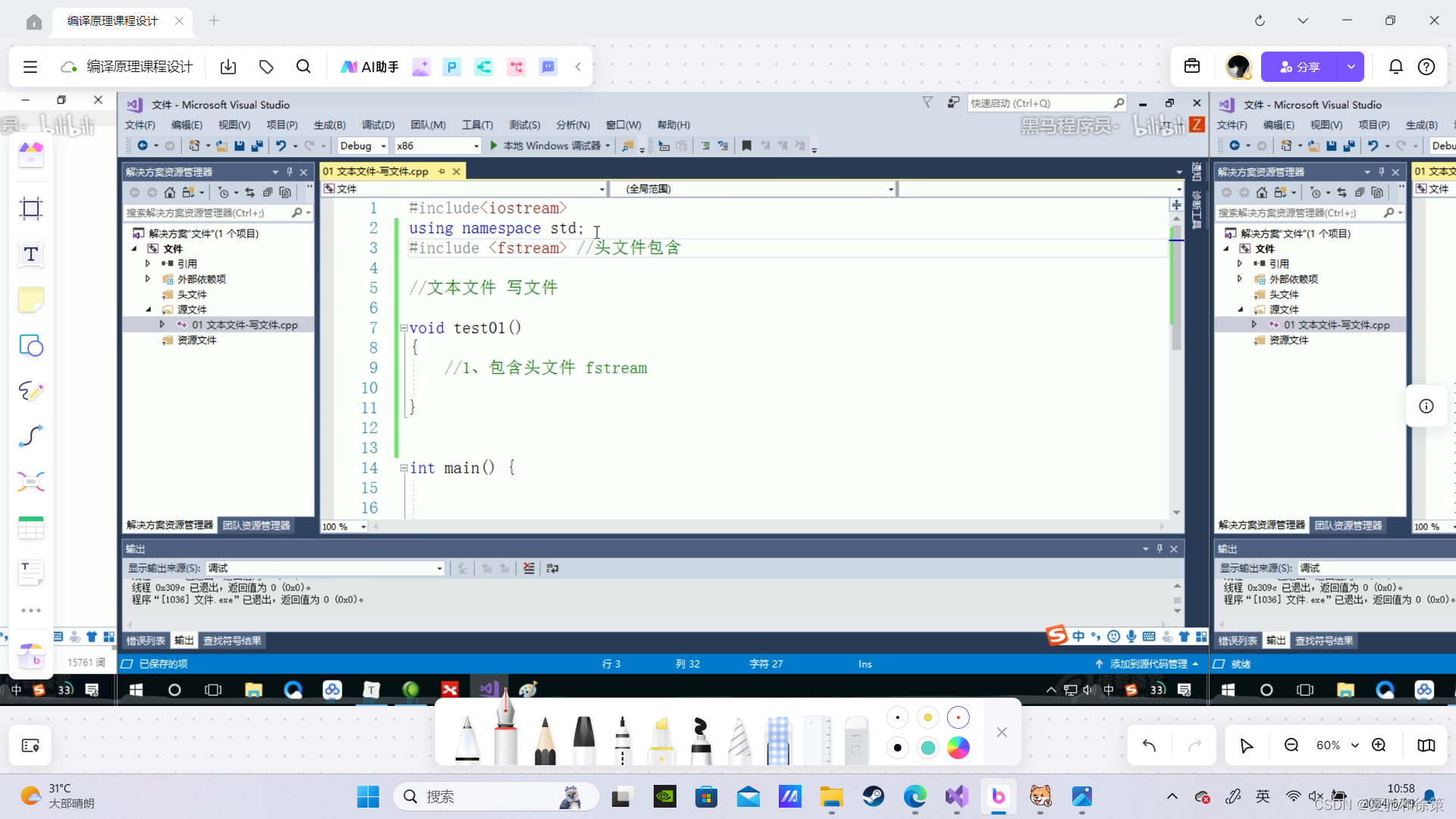Click the tag icon in top toolbar
Image resolution: width=1456 pixels, height=819 pixels.
click(x=266, y=67)
